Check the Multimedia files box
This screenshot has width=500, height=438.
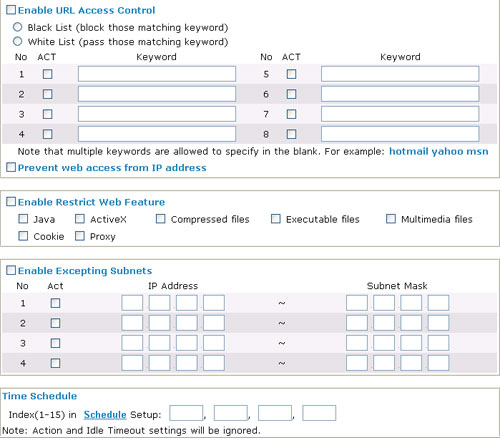(391, 219)
